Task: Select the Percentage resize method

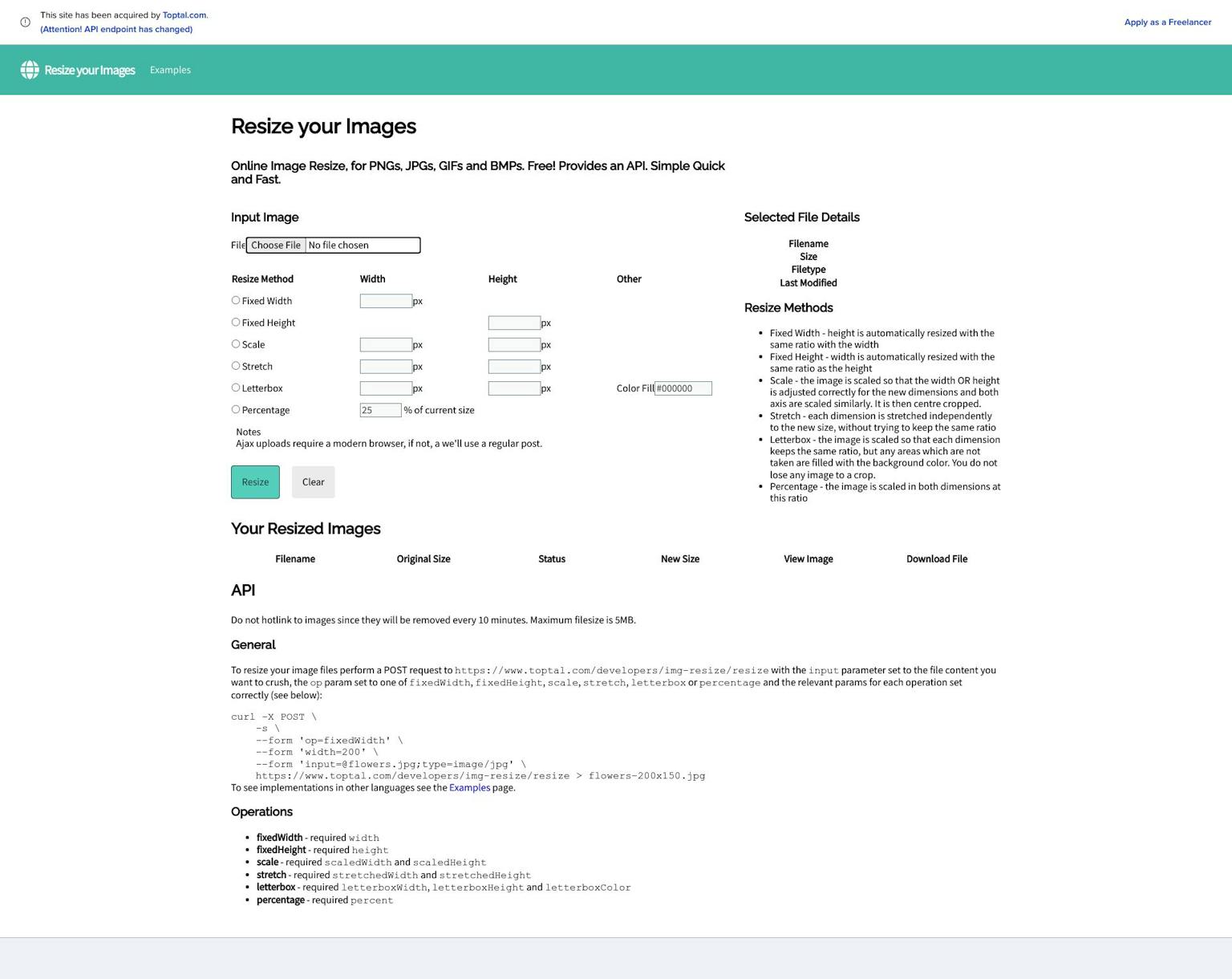Action: (236, 409)
